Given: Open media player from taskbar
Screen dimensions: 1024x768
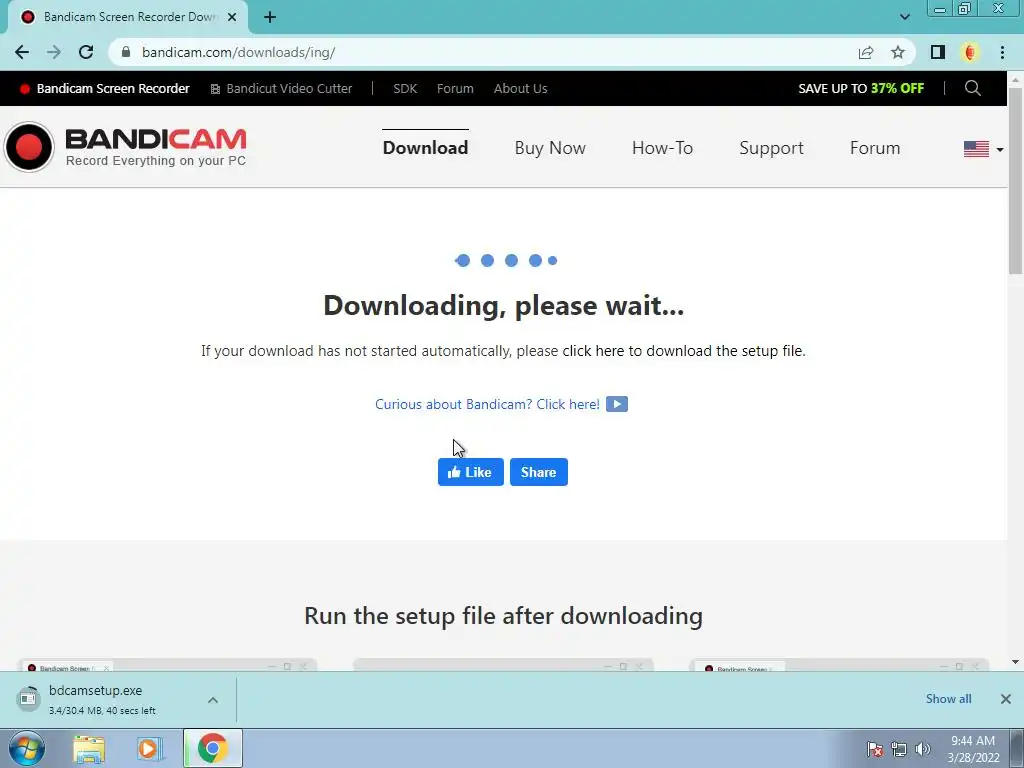Looking at the screenshot, I should coord(150,748).
